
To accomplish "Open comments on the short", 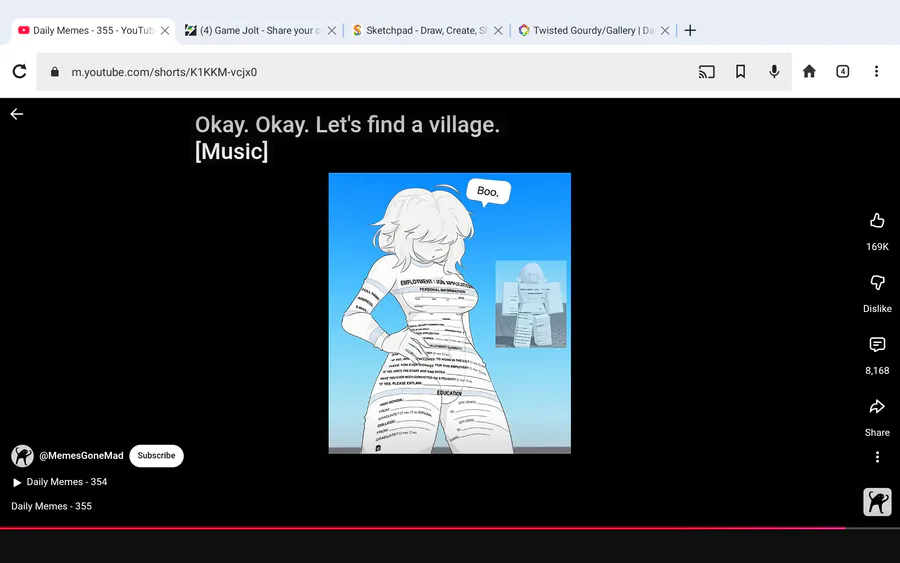I will [877, 344].
